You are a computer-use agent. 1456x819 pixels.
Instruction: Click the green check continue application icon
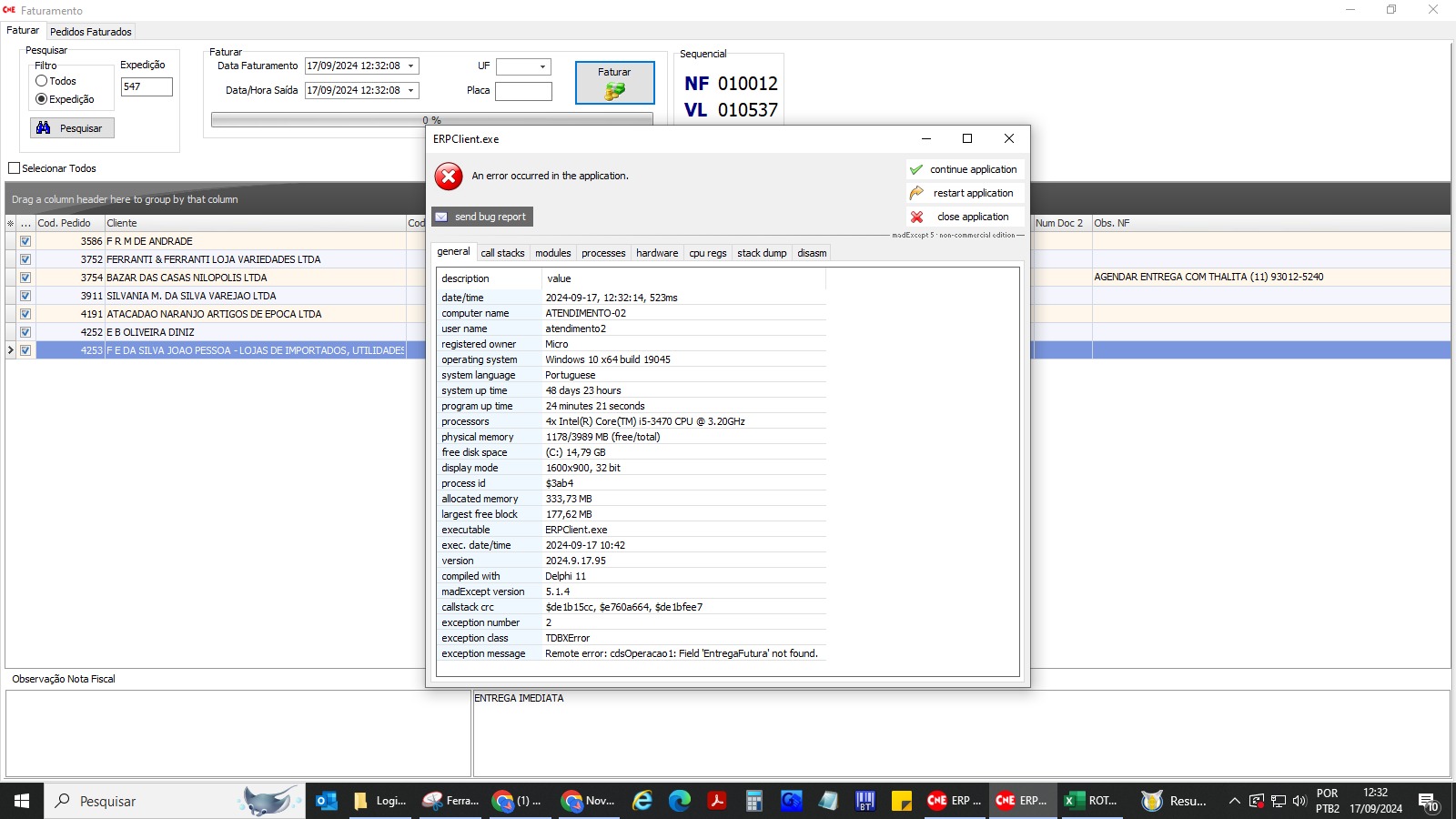click(916, 169)
